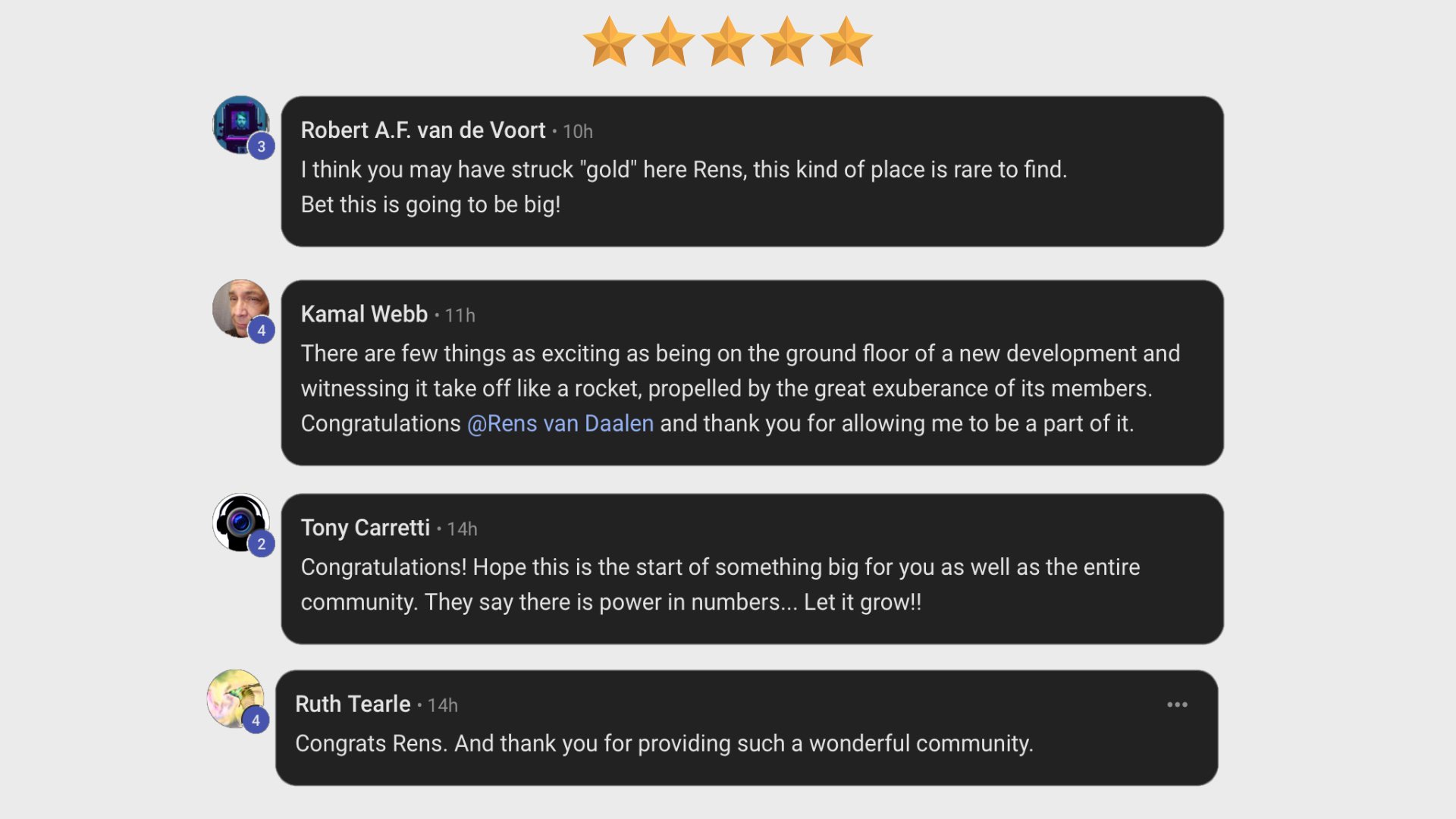The height and width of the screenshot is (819, 1456).
Task: Follow the @Rens van Daalen mention link
Action: pyautogui.click(x=560, y=423)
